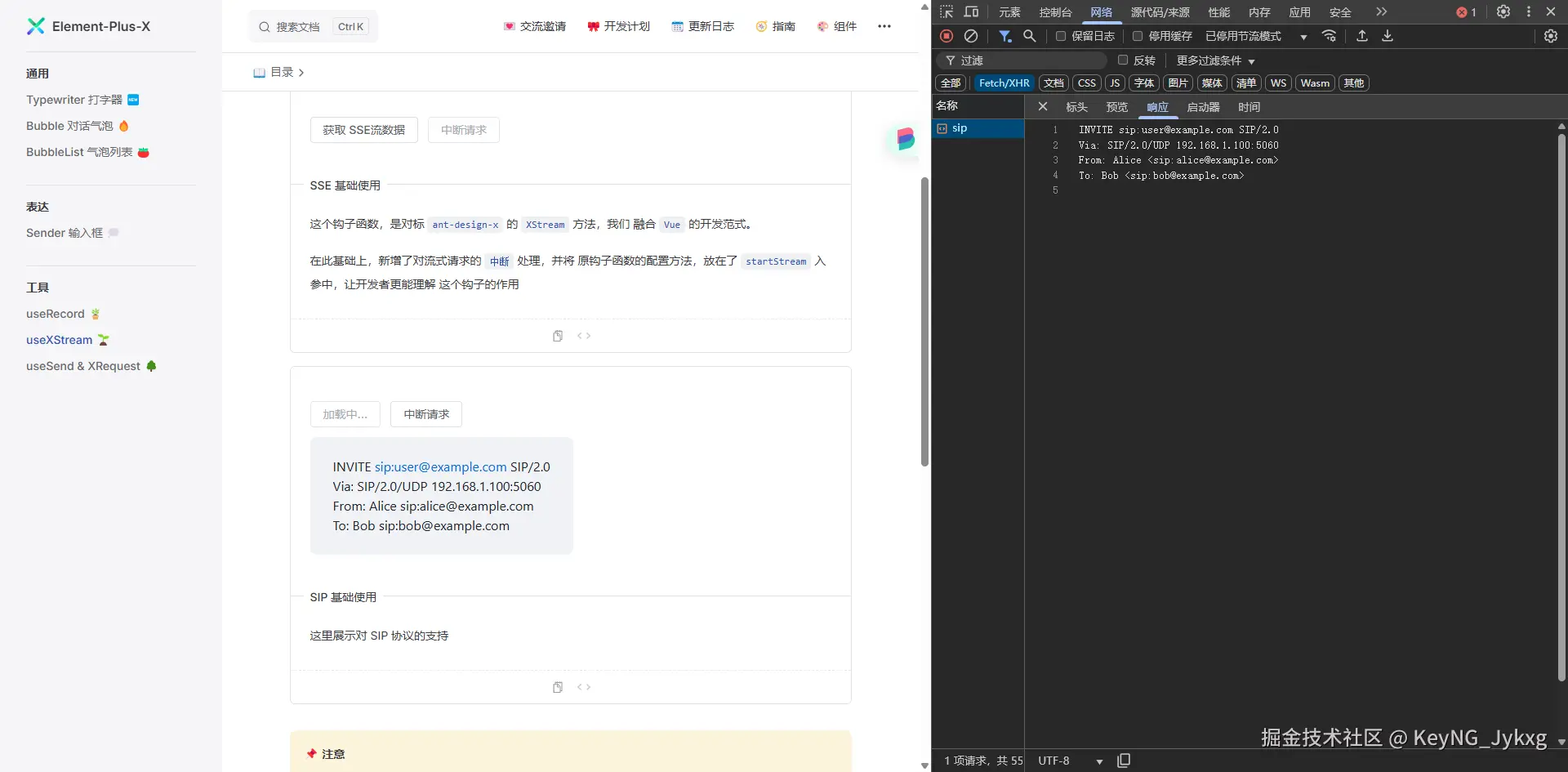Open the three-dot more menu in site header
The image size is (1568, 772).
(884, 26)
